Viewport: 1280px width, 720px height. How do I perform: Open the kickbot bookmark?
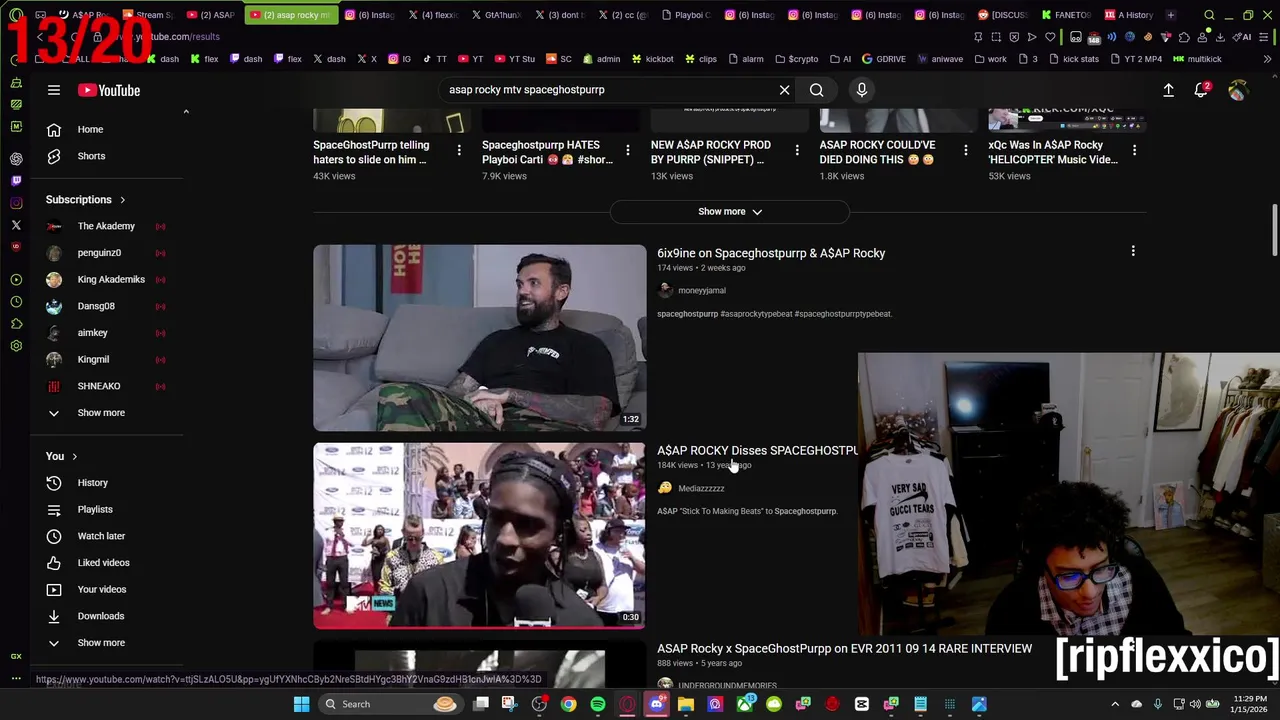coord(652,59)
